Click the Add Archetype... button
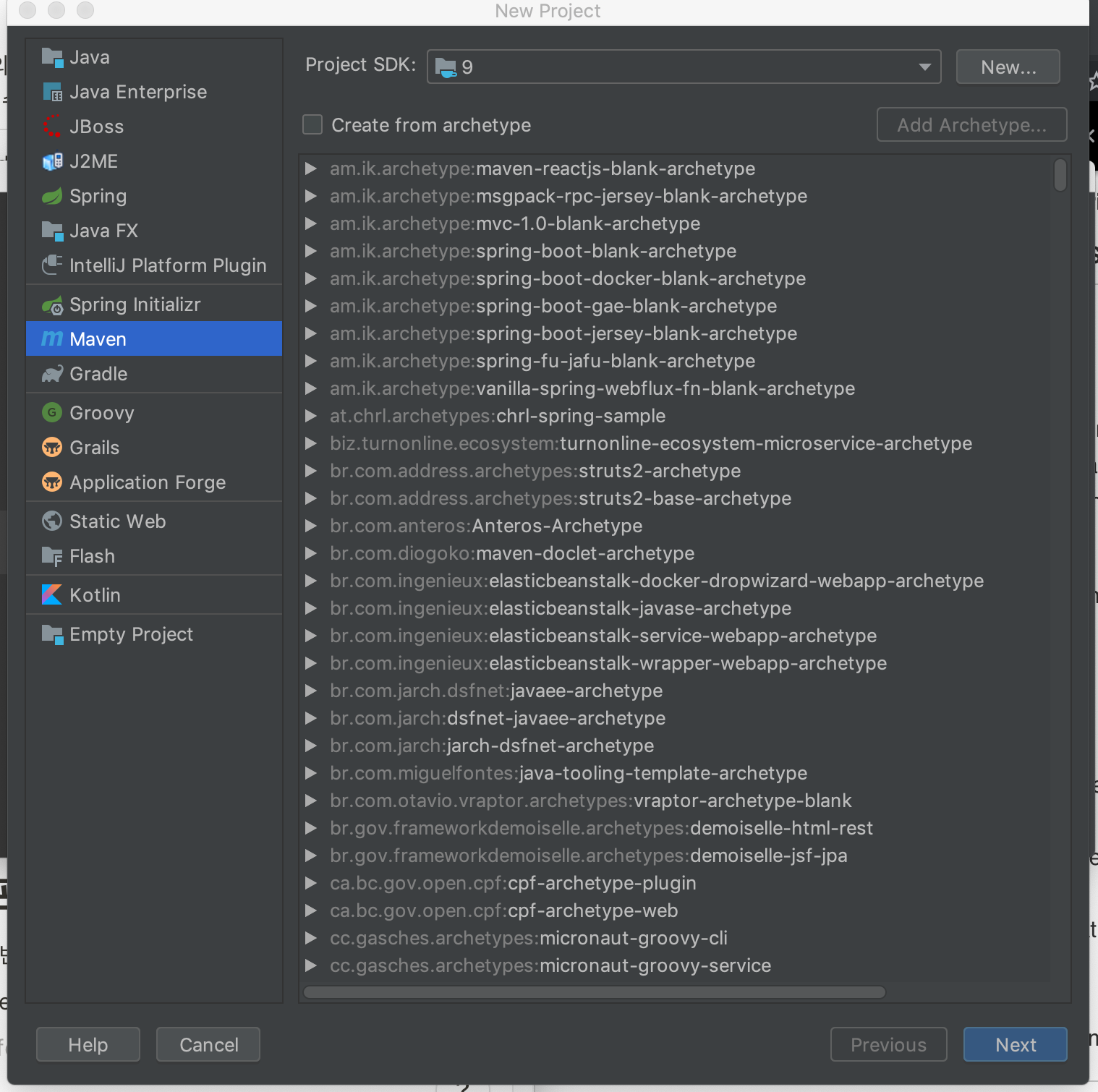Screen dimensions: 1098x1092 point(971,124)
